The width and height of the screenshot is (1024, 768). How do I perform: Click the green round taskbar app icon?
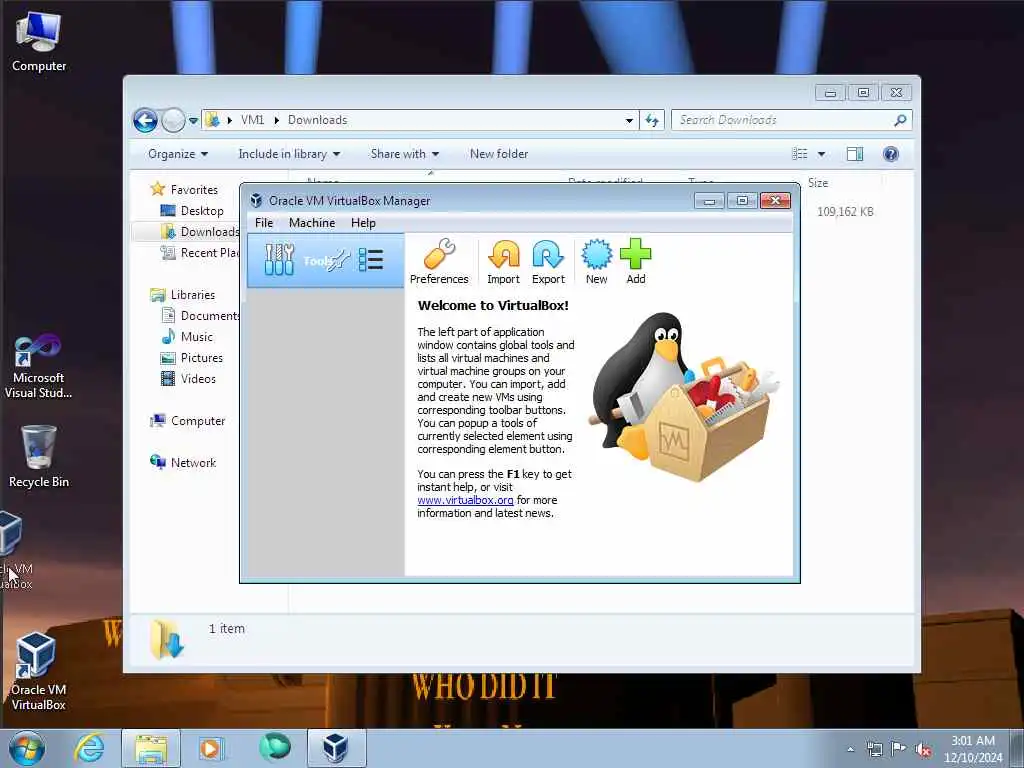[274, 748]
